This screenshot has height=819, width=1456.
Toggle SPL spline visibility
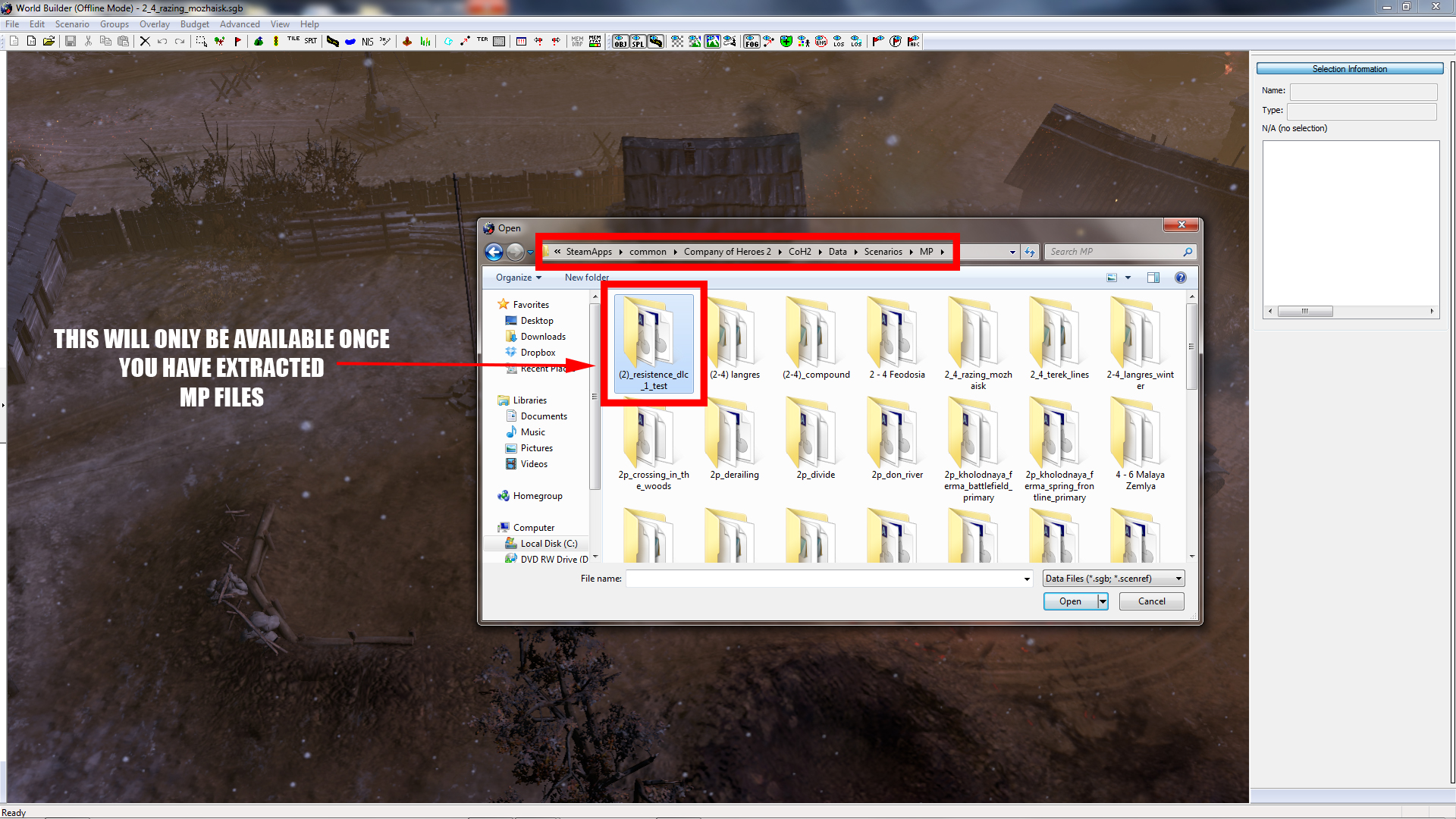point(638,41)
